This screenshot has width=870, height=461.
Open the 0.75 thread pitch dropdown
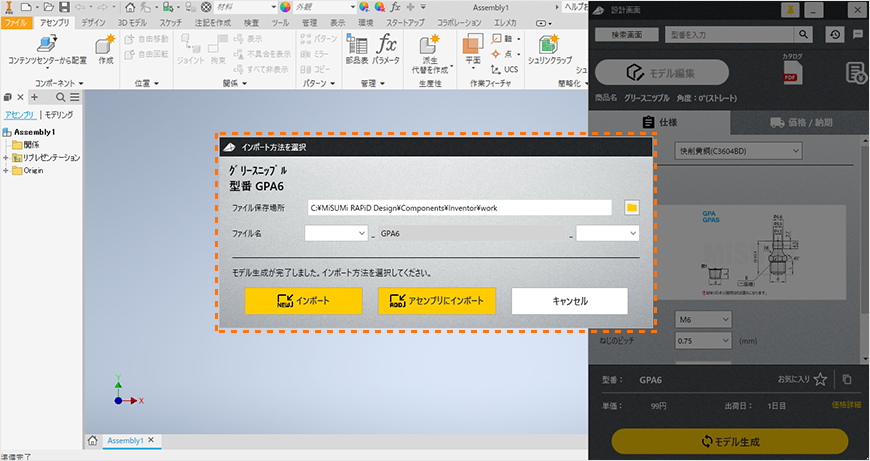[712, 340]
